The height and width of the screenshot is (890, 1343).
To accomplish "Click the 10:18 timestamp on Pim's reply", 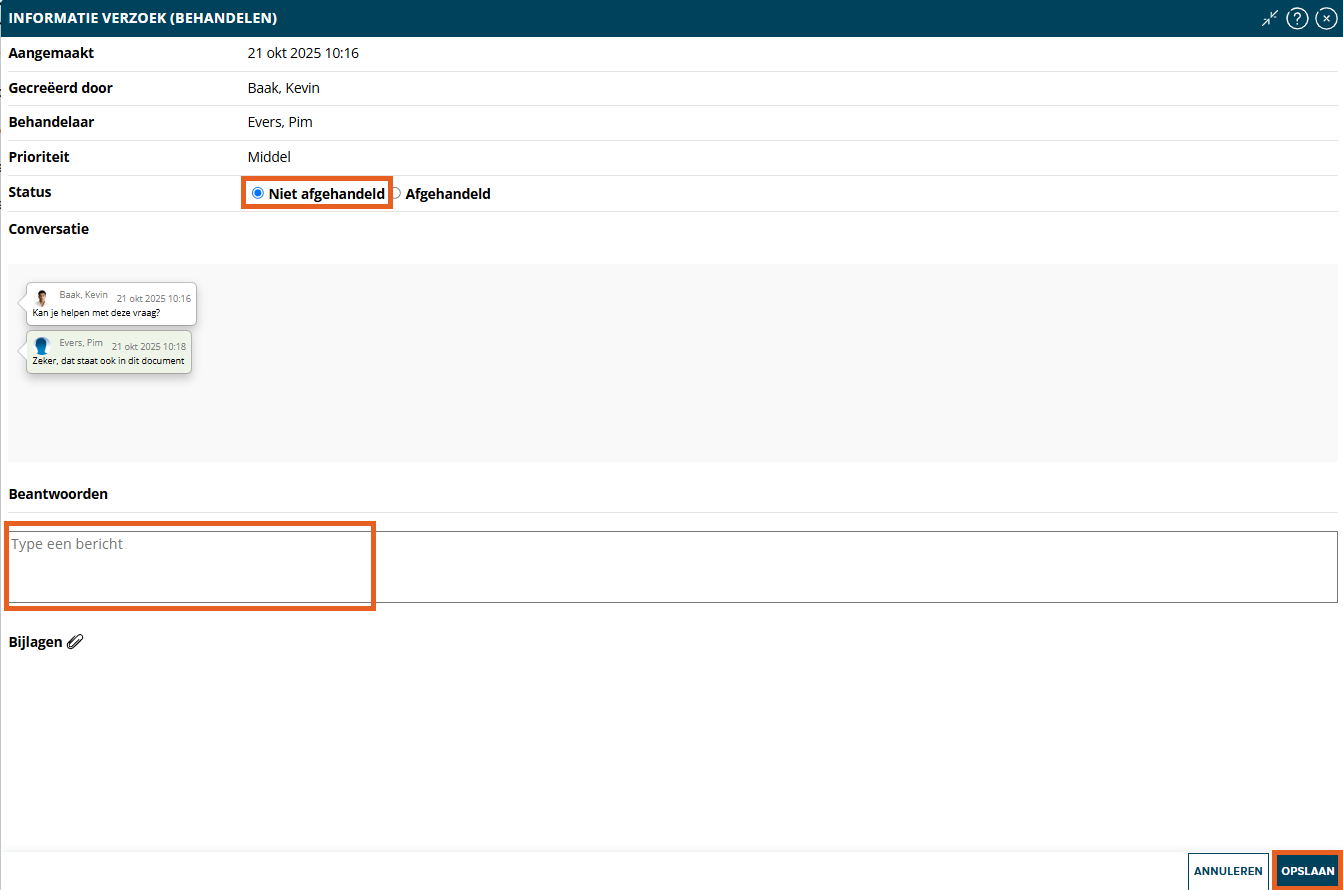I will 148,346.
